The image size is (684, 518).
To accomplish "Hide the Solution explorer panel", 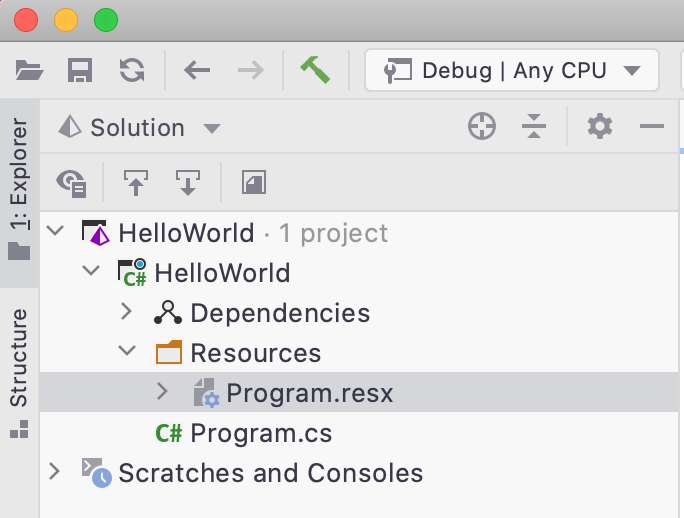I will [652, 127].
